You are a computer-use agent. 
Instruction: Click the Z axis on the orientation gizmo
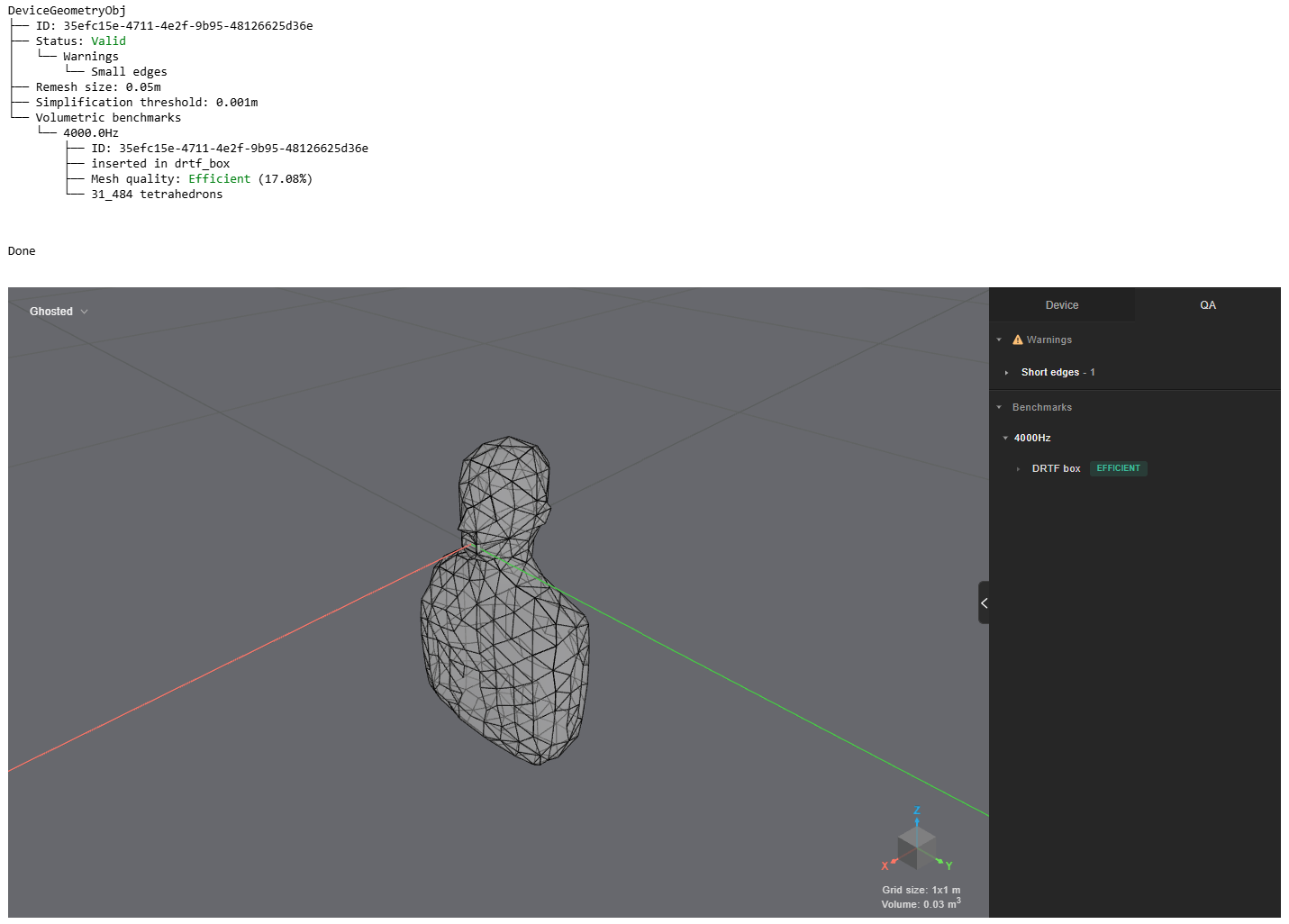pyautogui.click(x=917, y=811)
